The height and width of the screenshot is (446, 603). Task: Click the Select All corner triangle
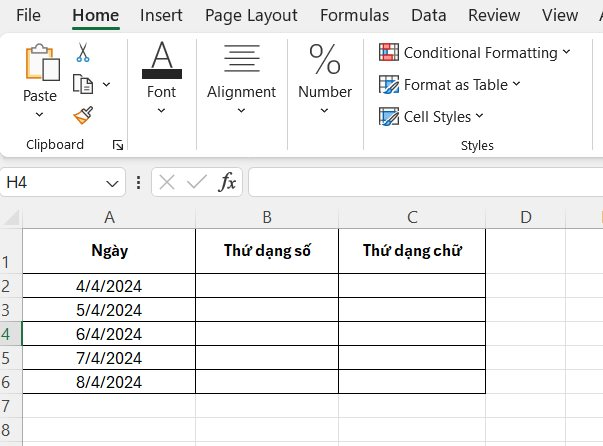click(12, 217)
